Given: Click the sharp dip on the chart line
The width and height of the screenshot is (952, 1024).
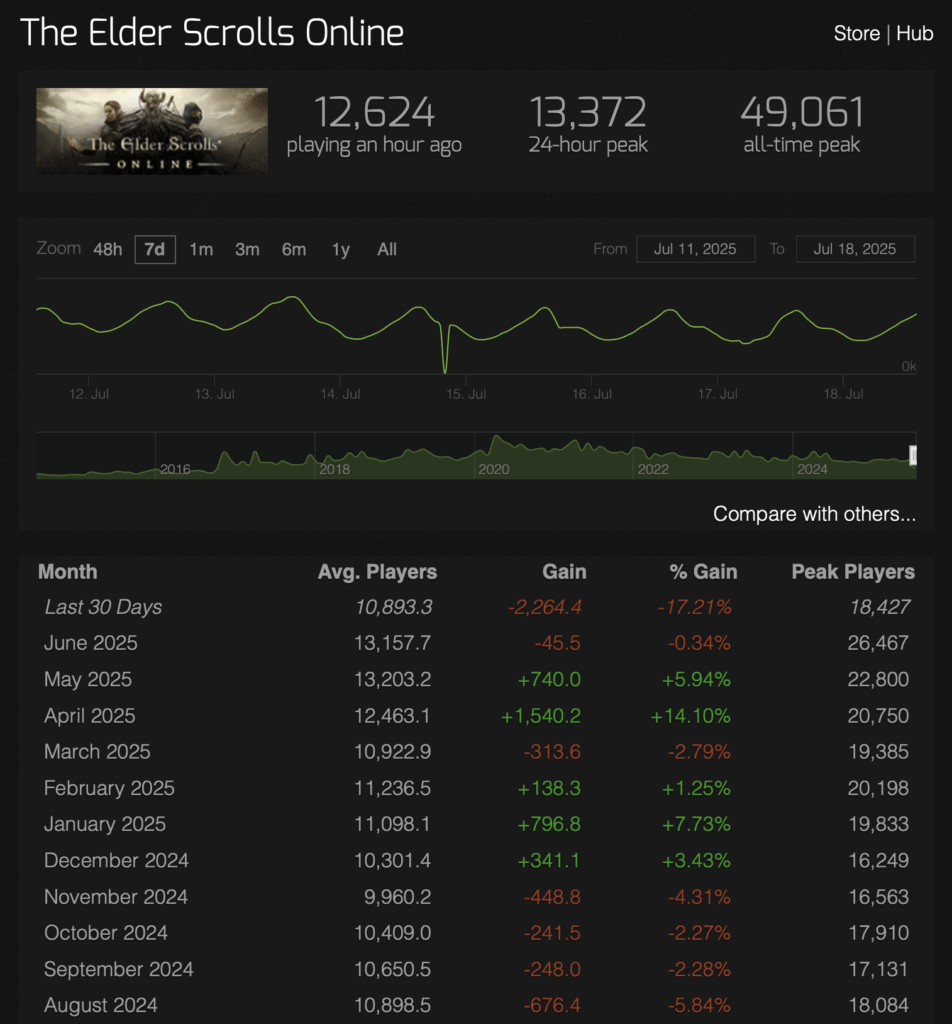Looking at the screenshot, I should [x=446, y=366].
